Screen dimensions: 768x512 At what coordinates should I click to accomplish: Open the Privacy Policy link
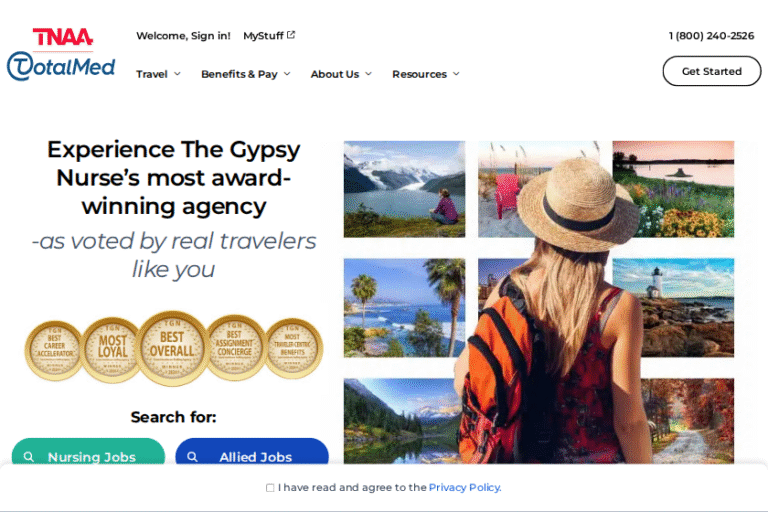point(465,488)
